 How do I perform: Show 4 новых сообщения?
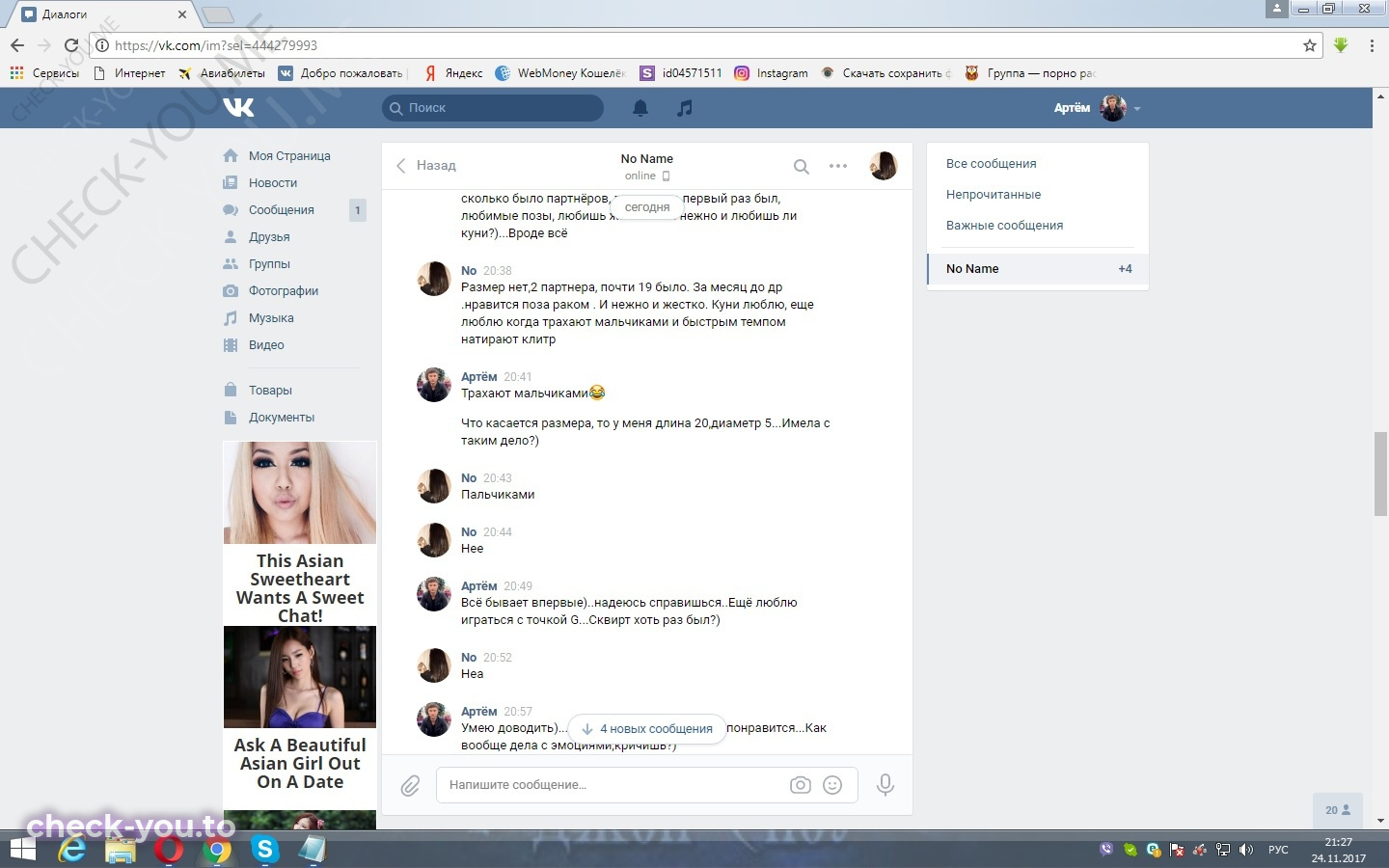646,729
